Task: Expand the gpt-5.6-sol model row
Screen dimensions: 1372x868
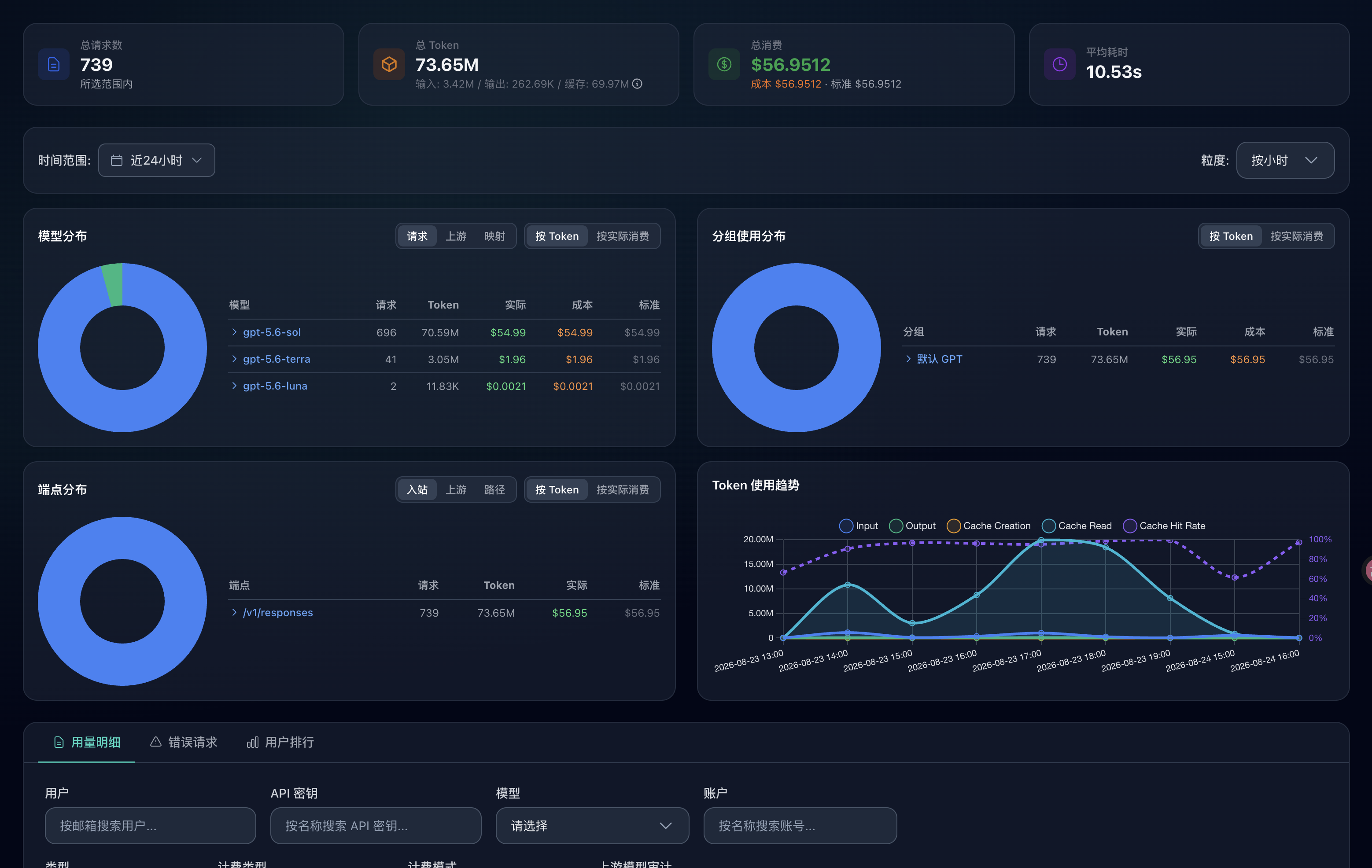Action: click(234, 332)
